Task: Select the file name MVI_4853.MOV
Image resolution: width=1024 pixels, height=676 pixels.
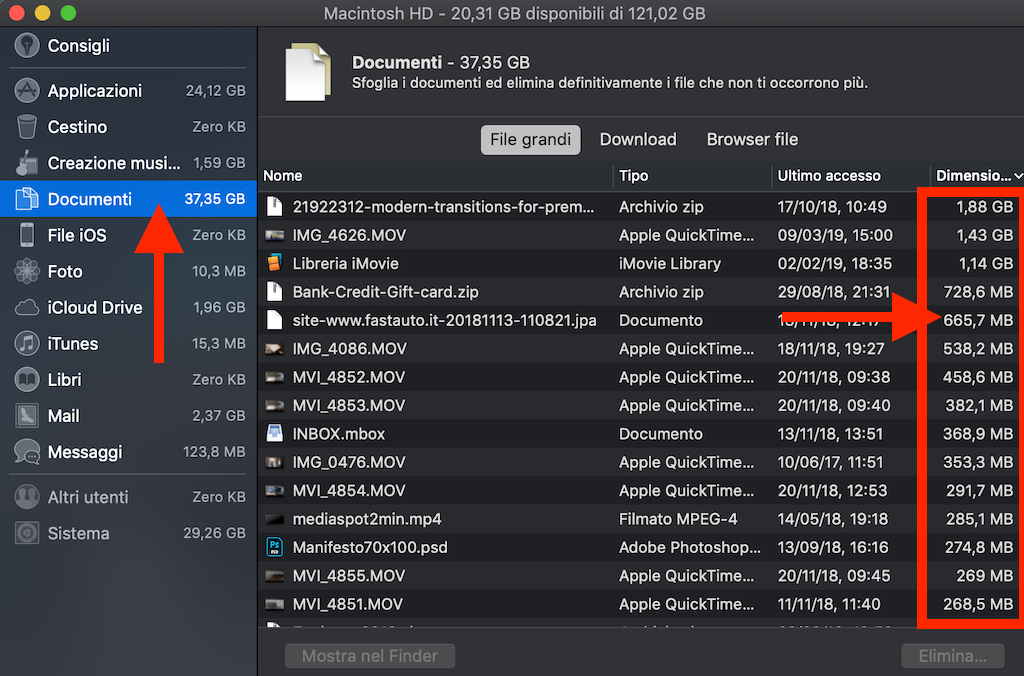Action: coord(349,406)
